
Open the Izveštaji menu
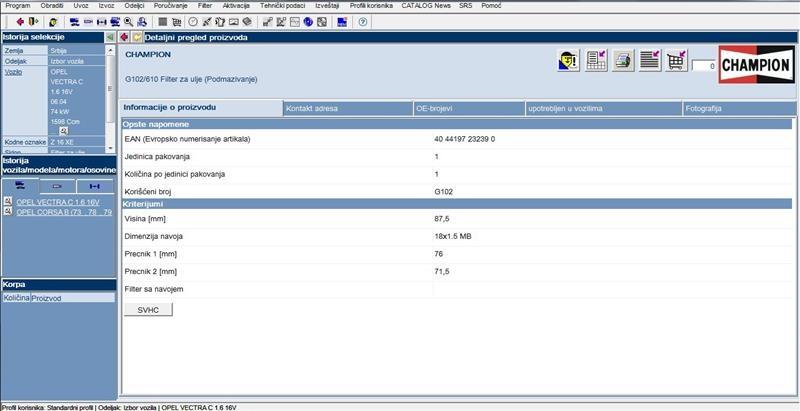pyautogui.click(x=328, y=6)
